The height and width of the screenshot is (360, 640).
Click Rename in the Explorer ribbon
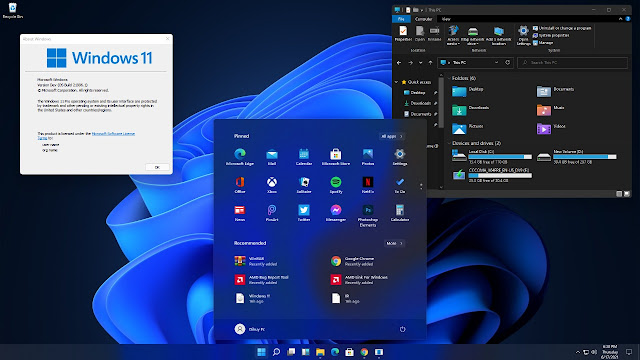point(434,34)
